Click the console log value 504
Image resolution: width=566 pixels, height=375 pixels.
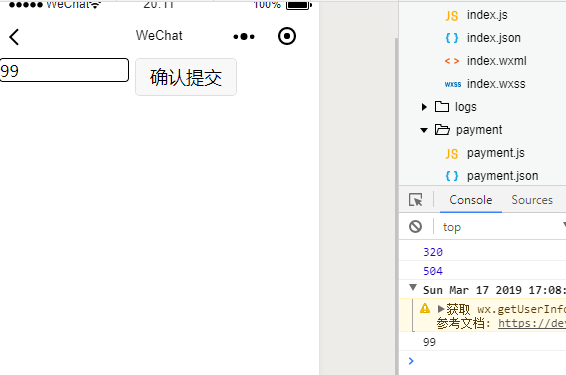[x=433, y=271]
